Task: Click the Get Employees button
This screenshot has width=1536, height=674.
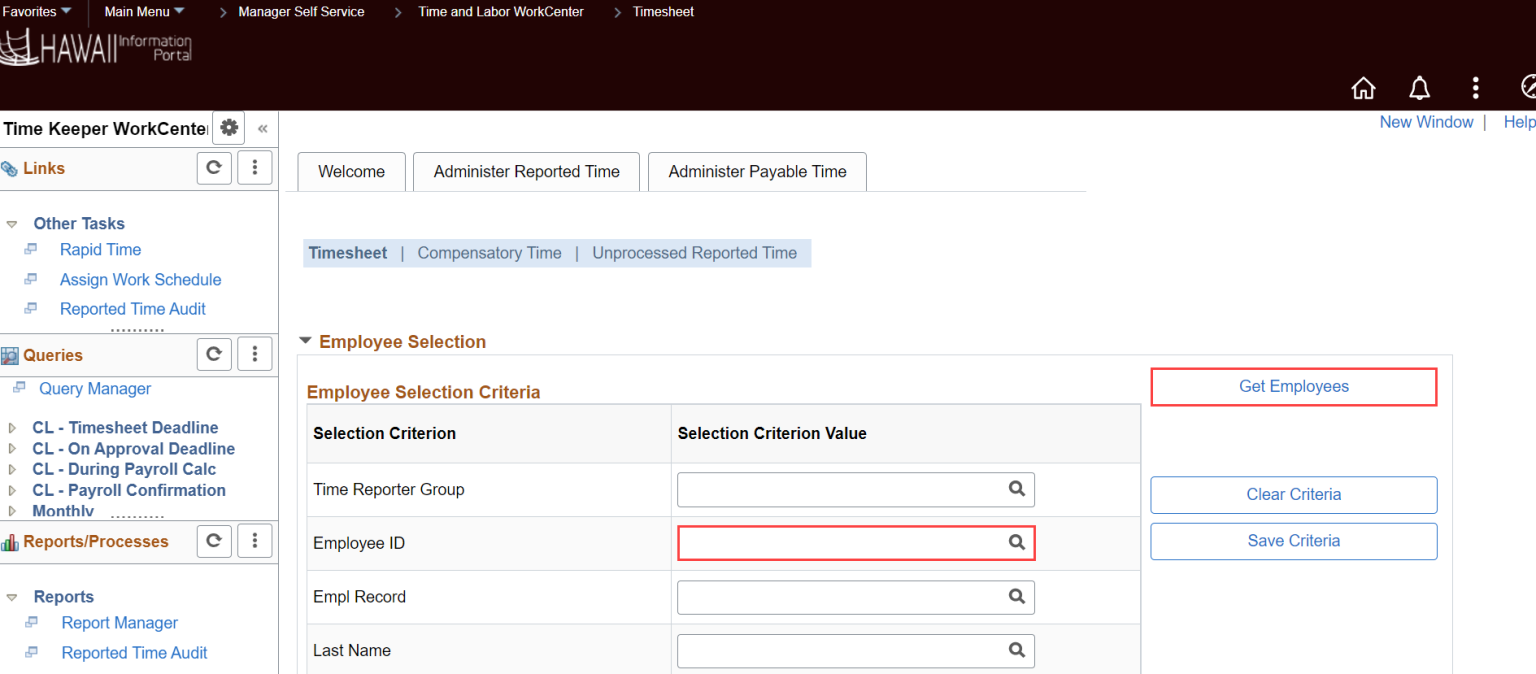Action: point(1293,386)
